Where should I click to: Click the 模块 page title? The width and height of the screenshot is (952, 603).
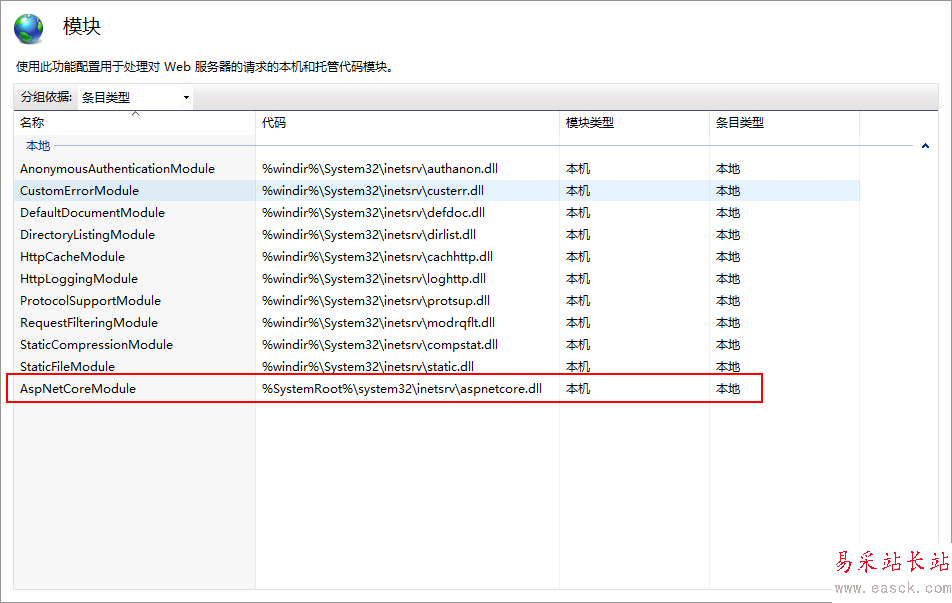pos(82,26)
